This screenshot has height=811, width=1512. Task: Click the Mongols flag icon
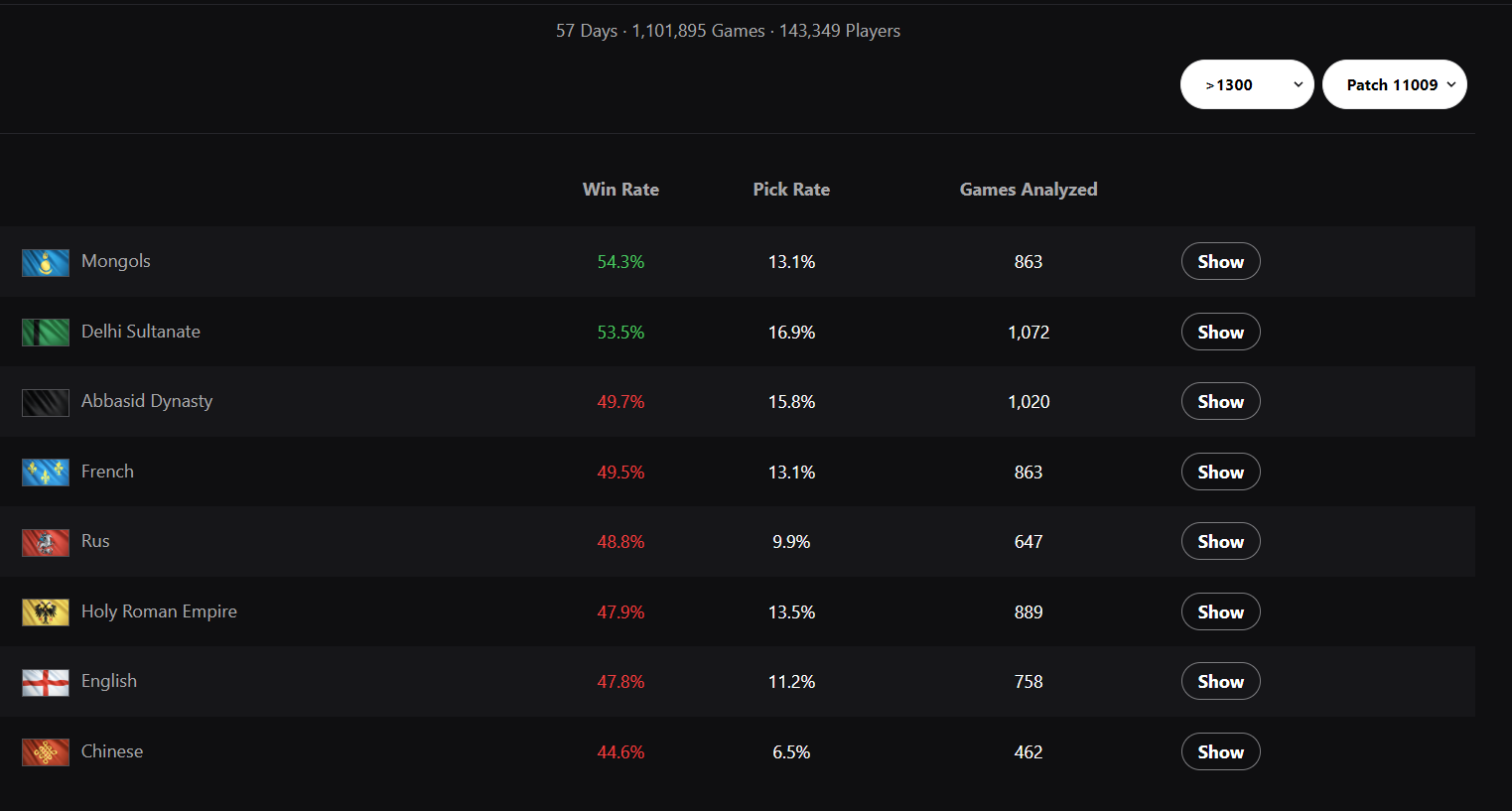point(46,263)
